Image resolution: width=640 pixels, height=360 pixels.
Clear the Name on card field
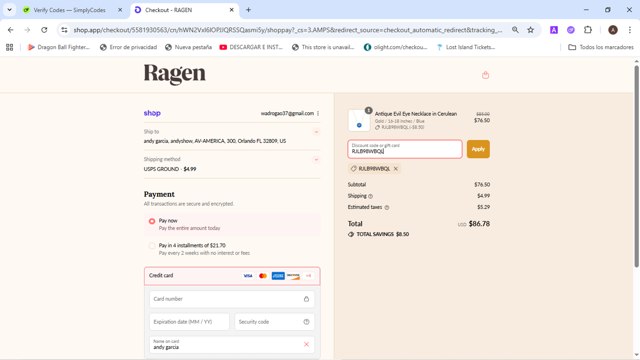306,344
